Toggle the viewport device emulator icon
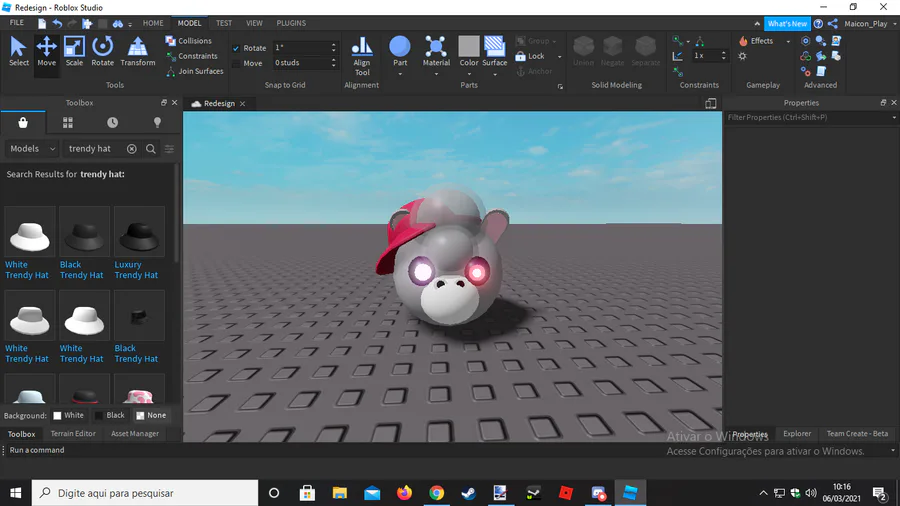This screenshot has height=506, width=900. pyautogui.click(x=711, y=103)
